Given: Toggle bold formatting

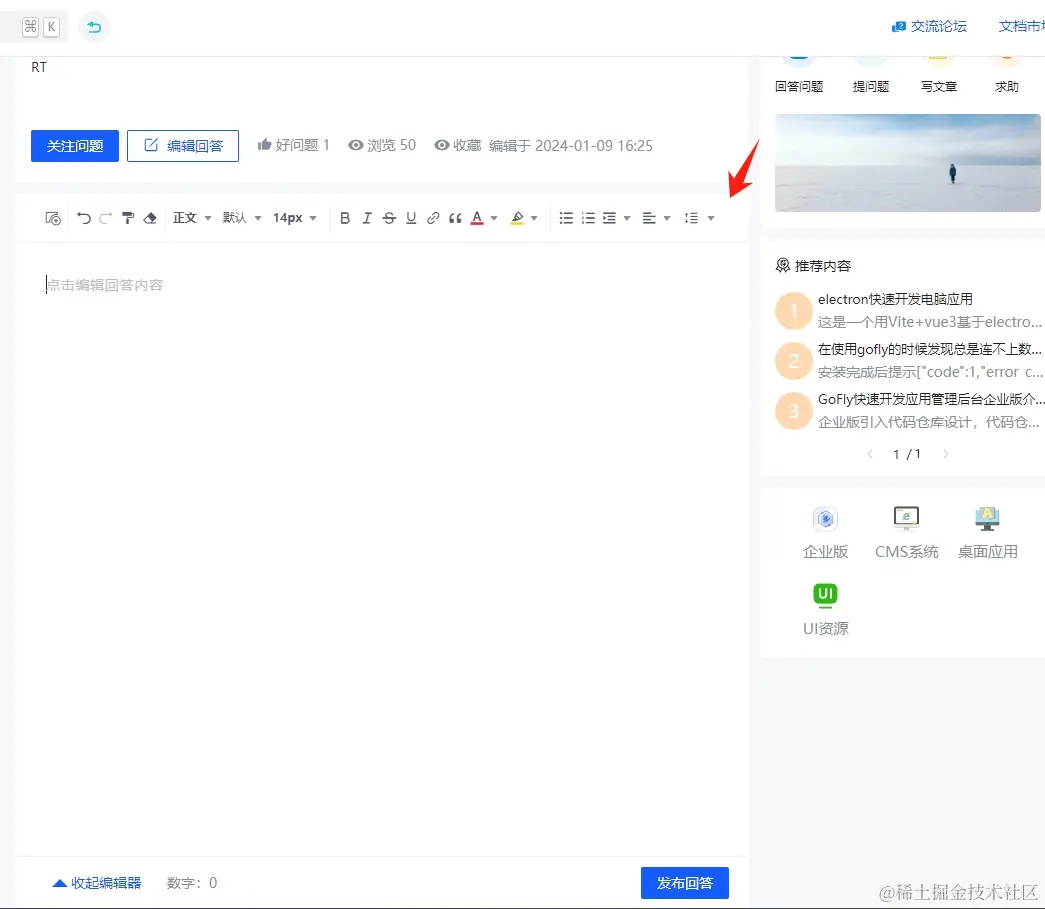Looking at the screenshot, I should point(345,218).
